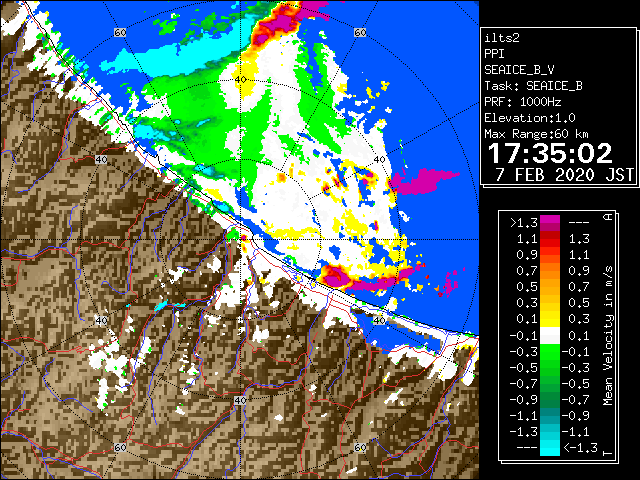This screenshot has width=640, height=480.
Task: Click the '40' ring label due south
Action: pos(240,400)
